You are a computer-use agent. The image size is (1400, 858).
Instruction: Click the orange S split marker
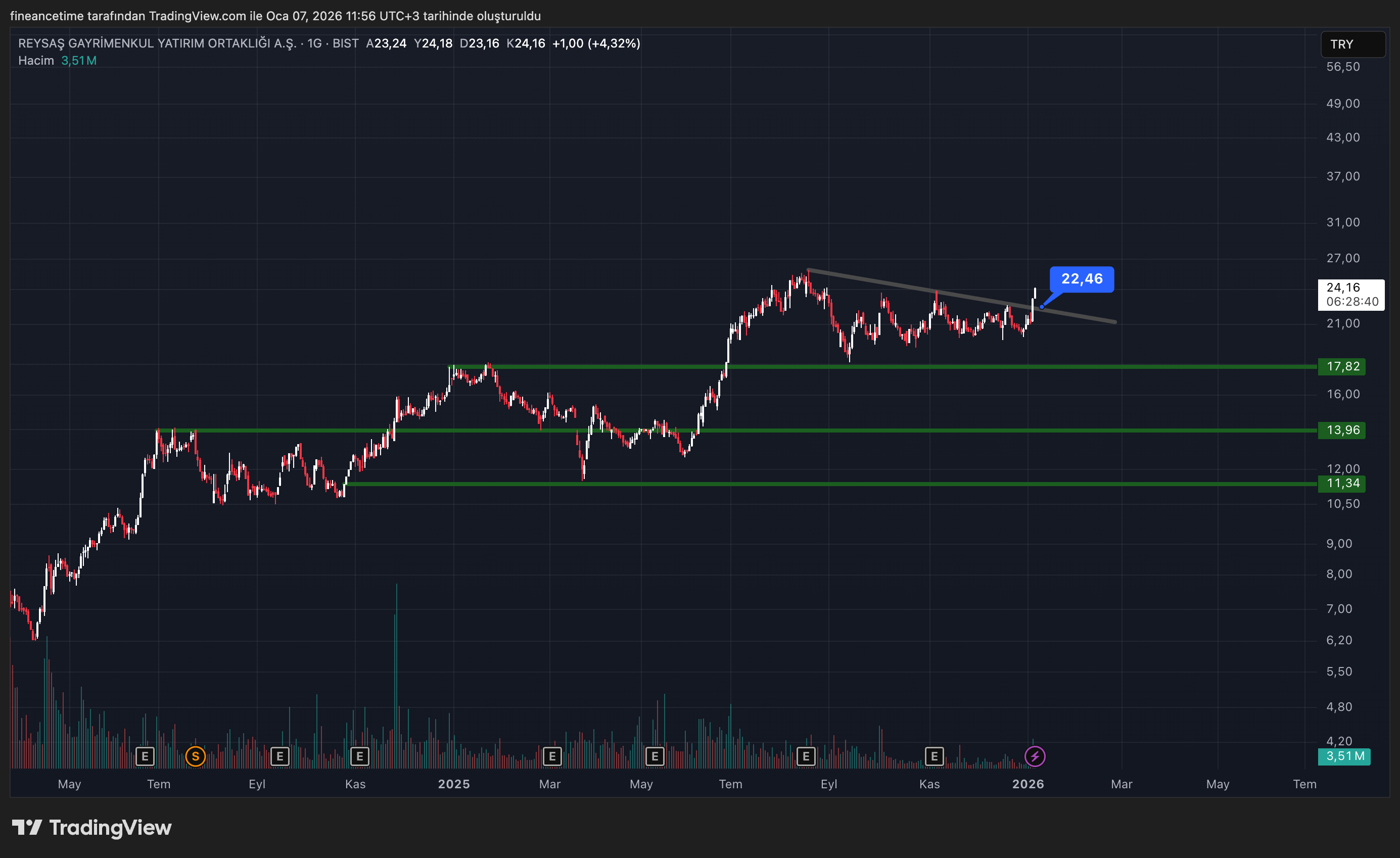(x=196, y=756)
